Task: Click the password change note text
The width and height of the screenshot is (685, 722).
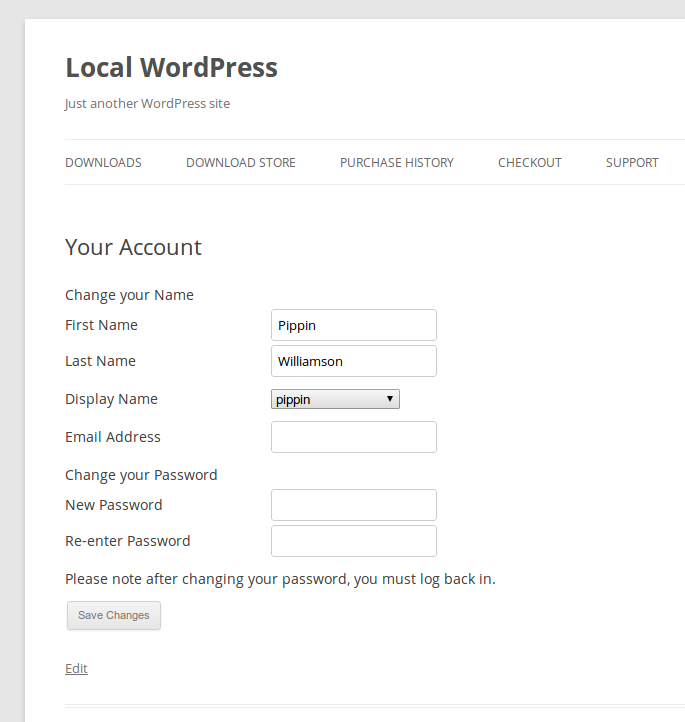Action: pos(280,579)
